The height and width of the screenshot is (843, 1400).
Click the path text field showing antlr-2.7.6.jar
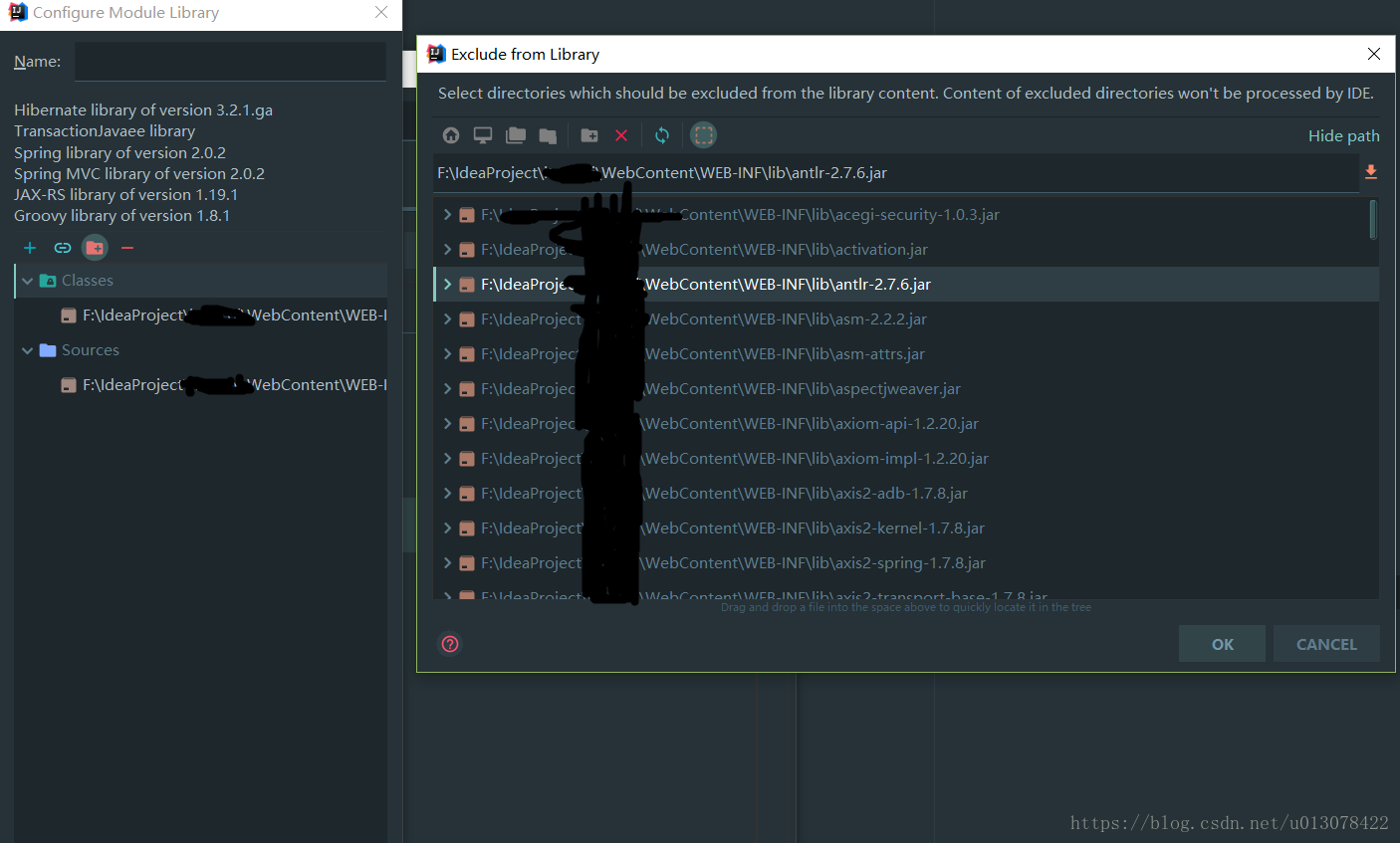(896, 173)
